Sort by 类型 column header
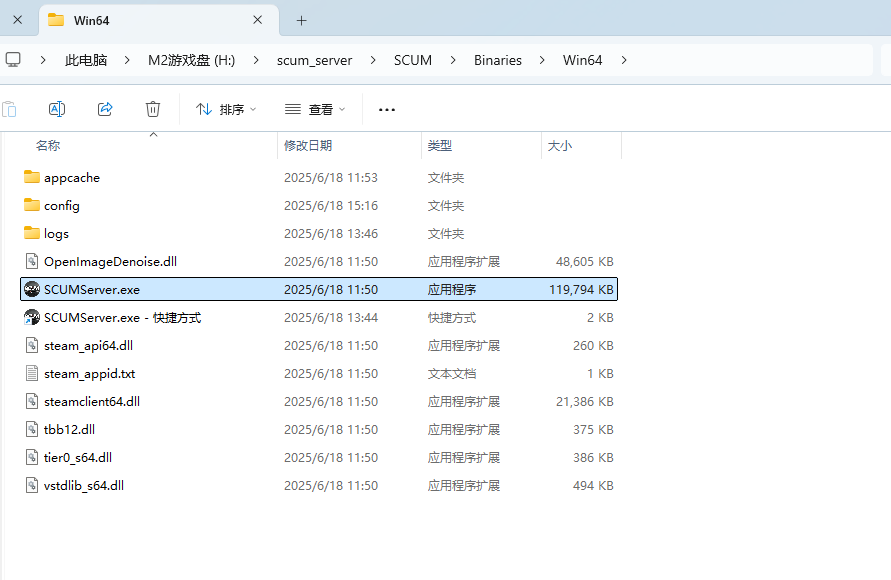 coord(440,146)
